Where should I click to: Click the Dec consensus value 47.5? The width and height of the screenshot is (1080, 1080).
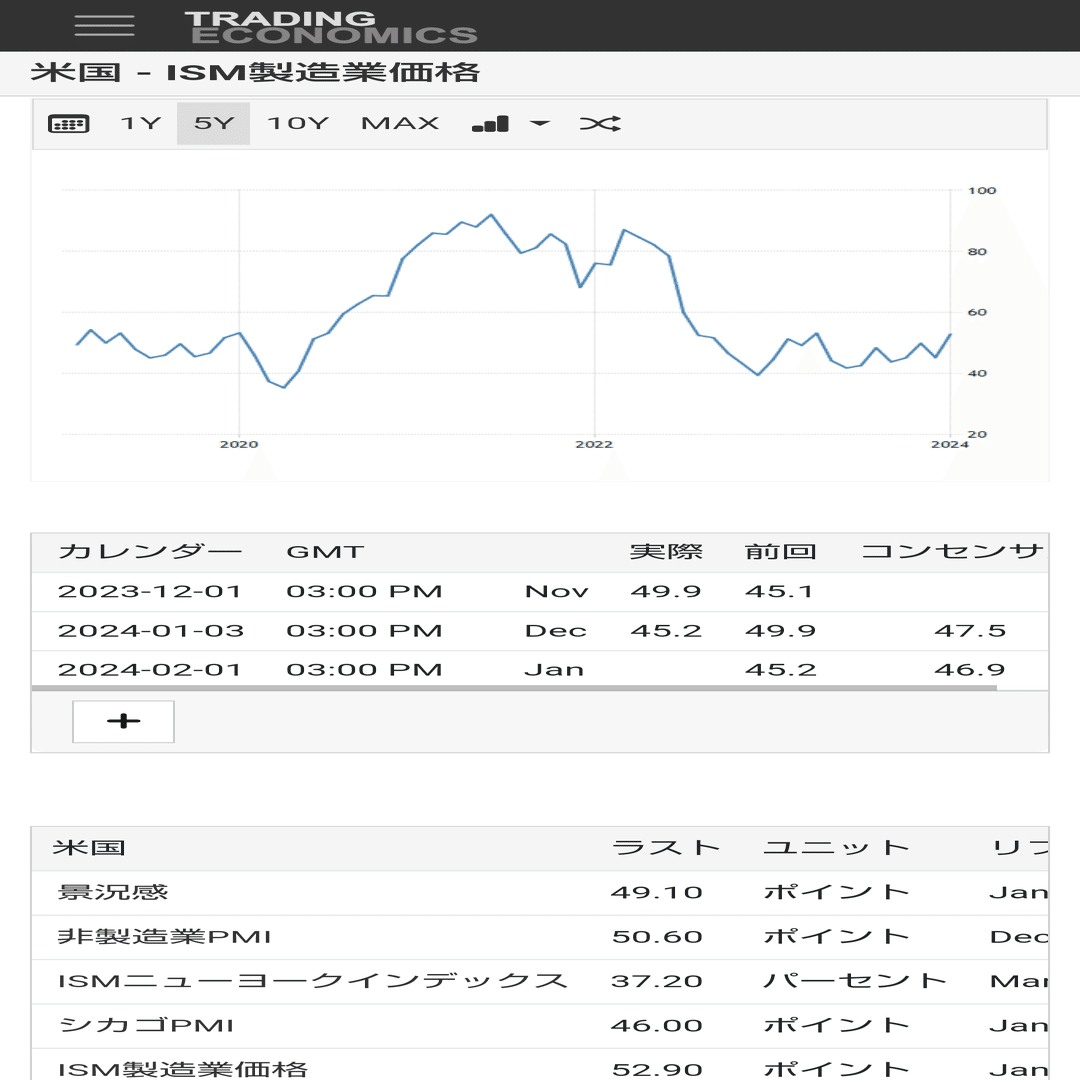(970, 630)
